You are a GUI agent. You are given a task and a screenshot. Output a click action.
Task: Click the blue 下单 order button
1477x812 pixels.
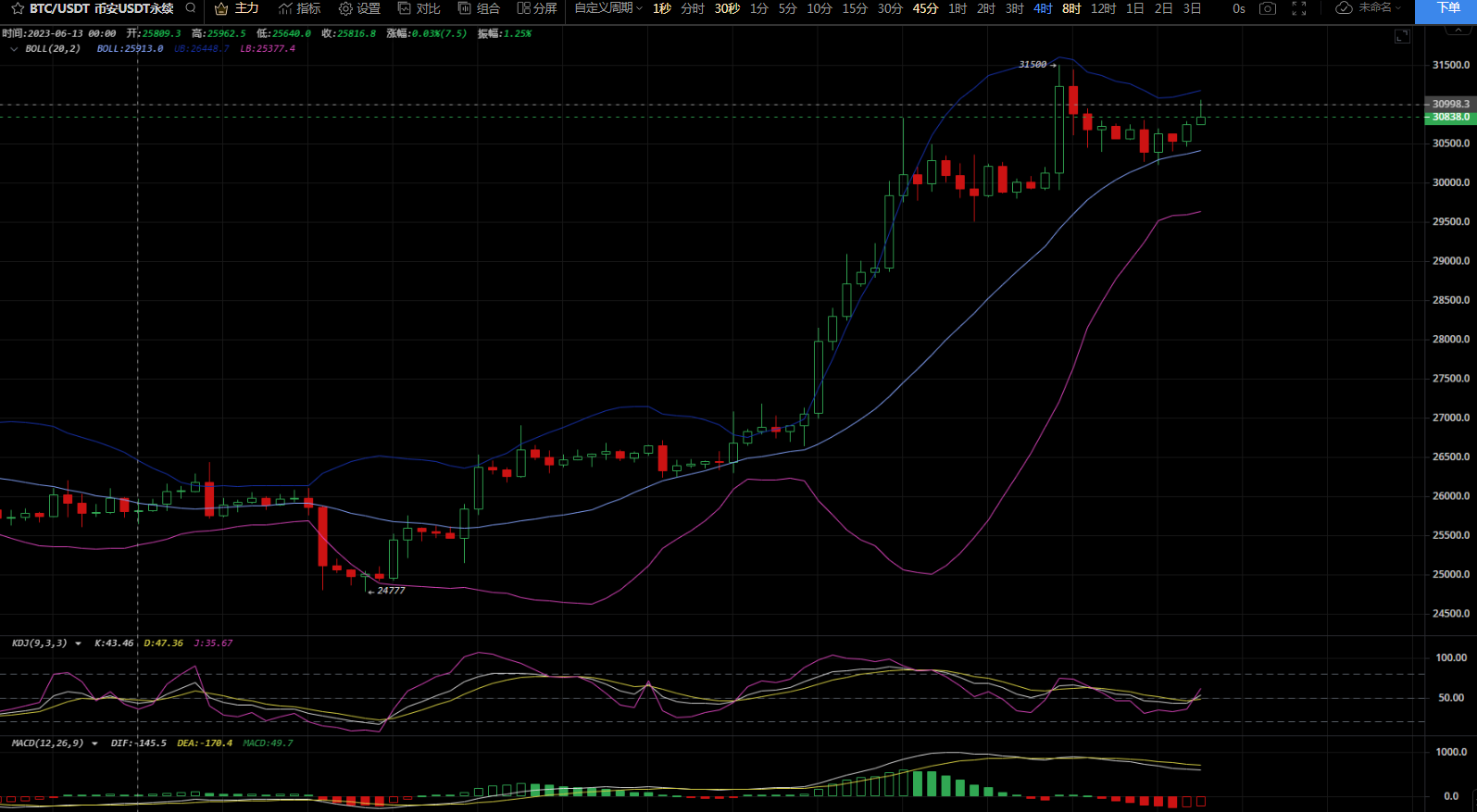coord(1448,8)
